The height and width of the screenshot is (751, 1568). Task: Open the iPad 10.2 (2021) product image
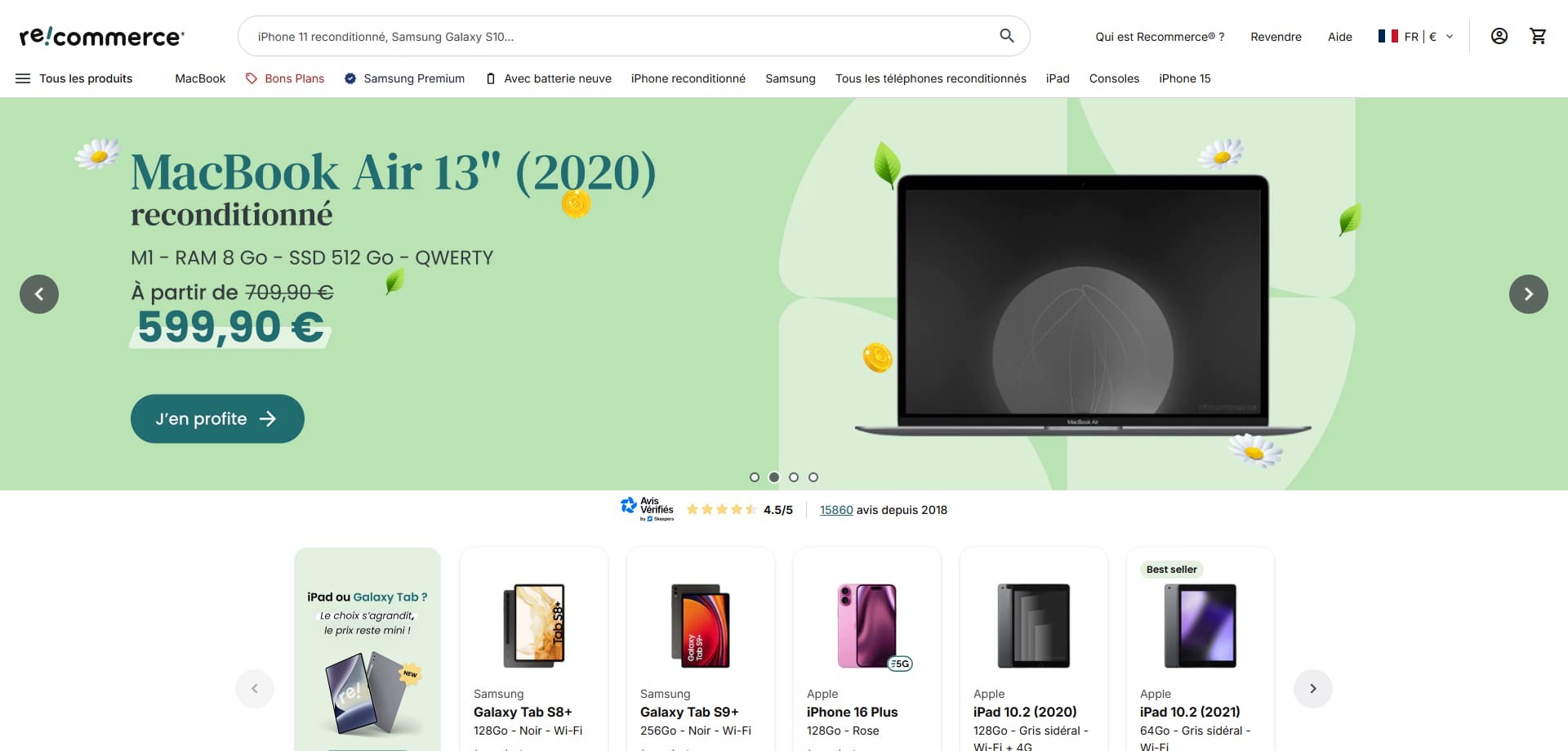point(1200,625)
